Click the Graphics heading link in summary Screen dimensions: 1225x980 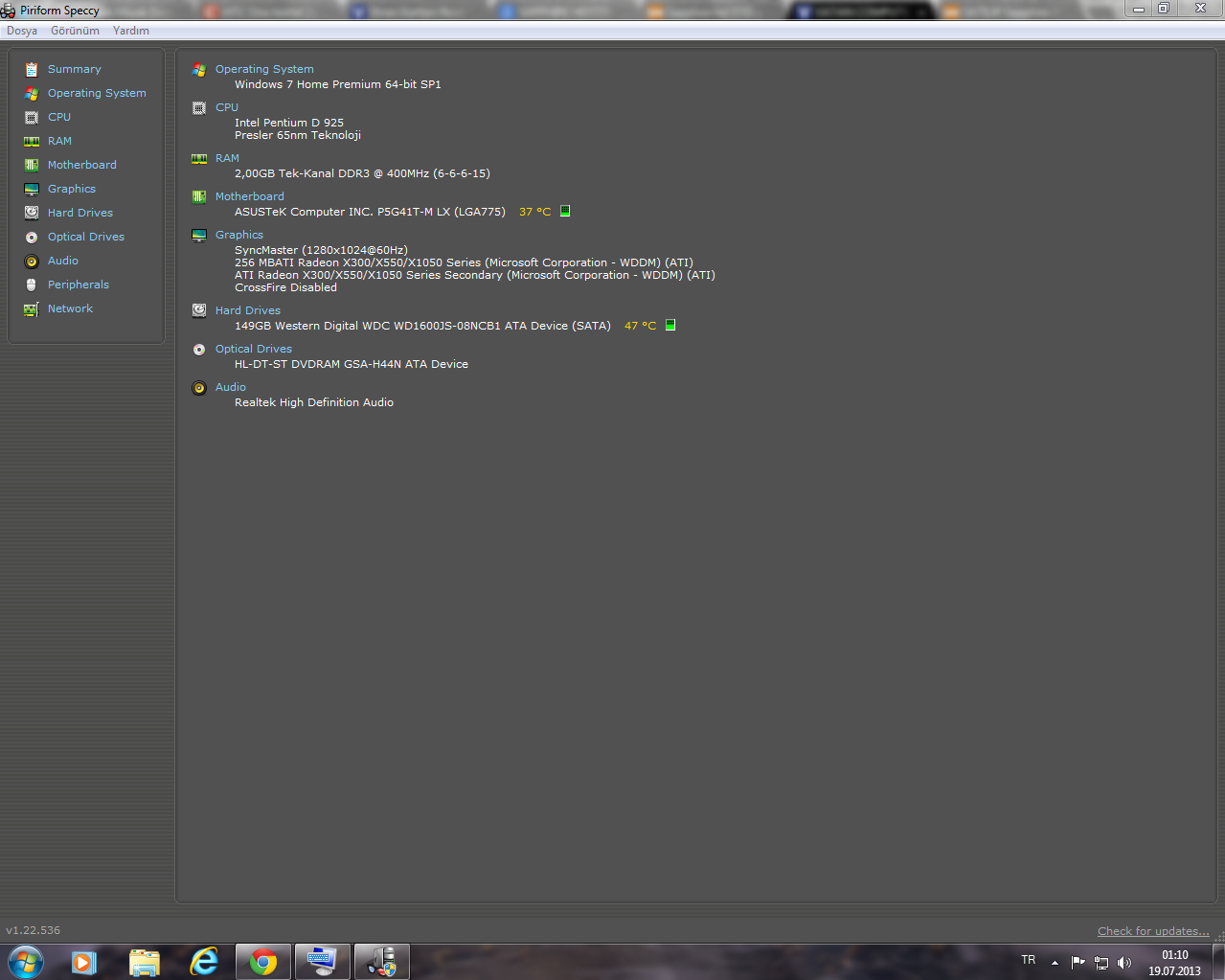pyautogui.click(x=239, y=235)
